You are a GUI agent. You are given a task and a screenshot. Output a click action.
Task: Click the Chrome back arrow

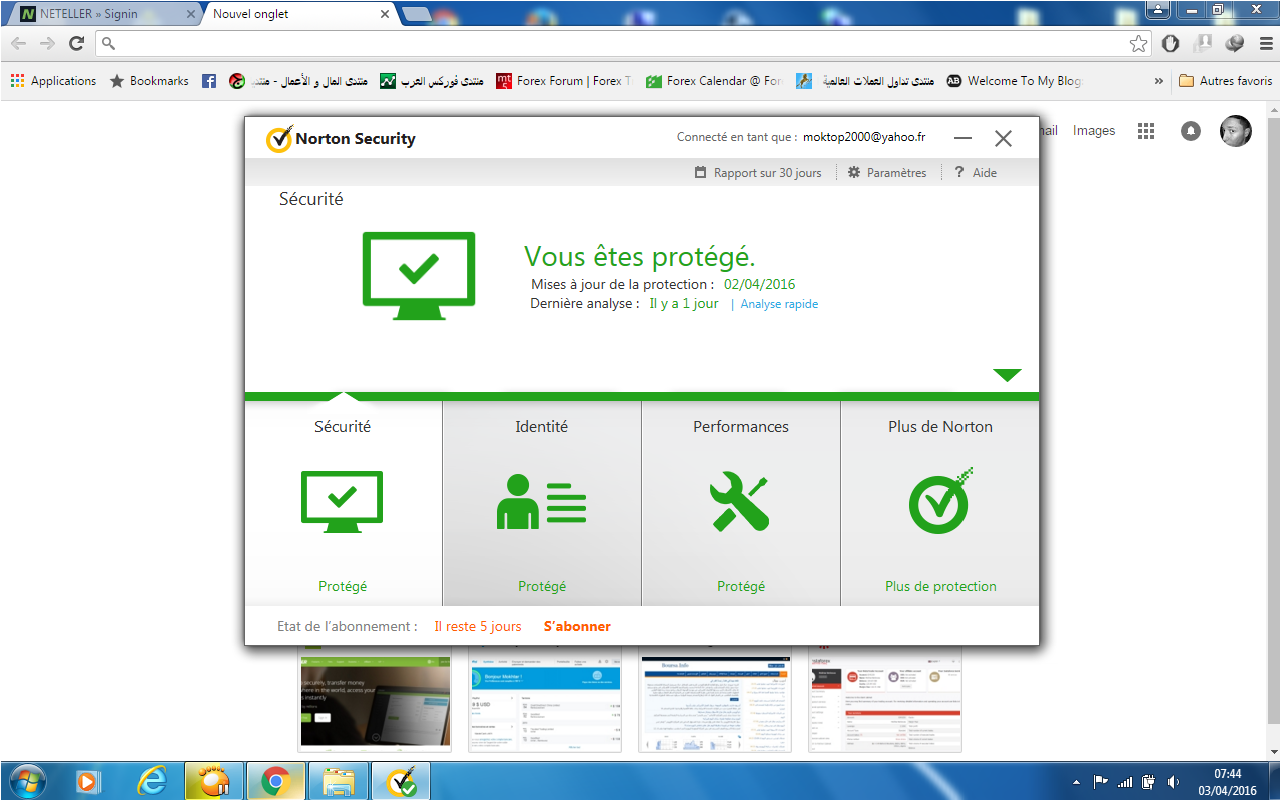19,43
